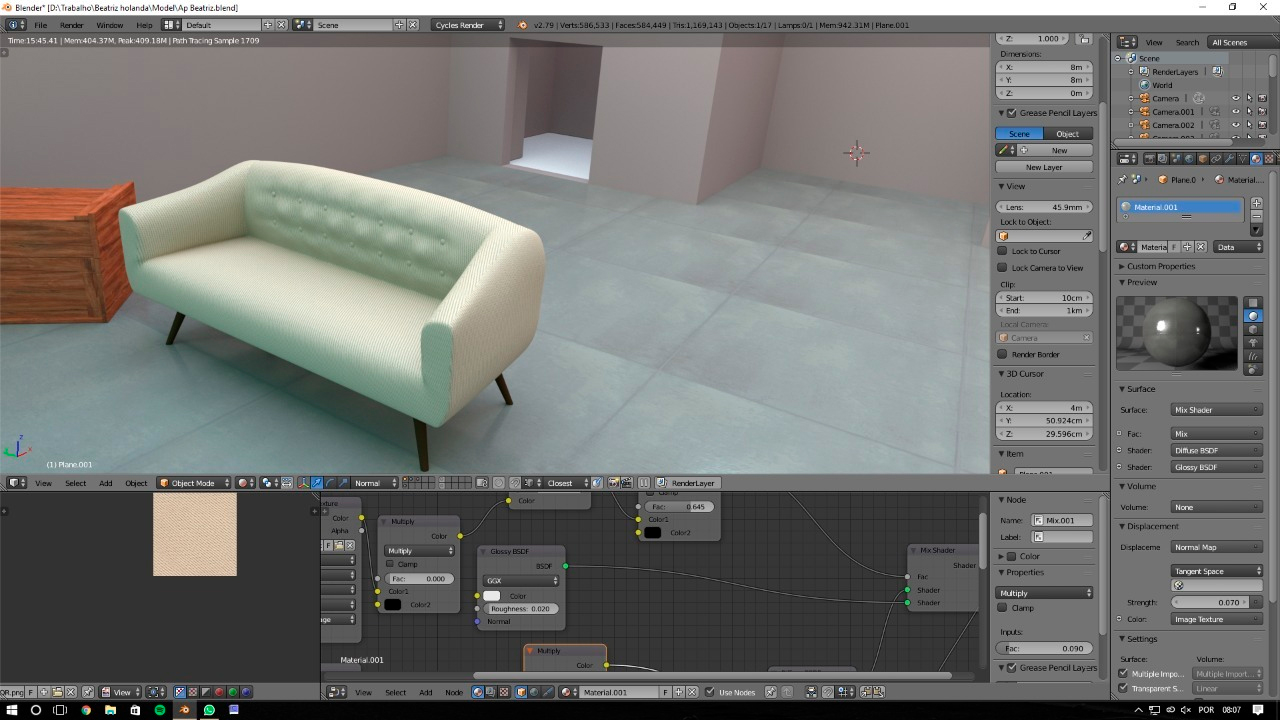Open the Object properties cube tab
This screenshot has height=720, width=1280.
point(1202,158)
